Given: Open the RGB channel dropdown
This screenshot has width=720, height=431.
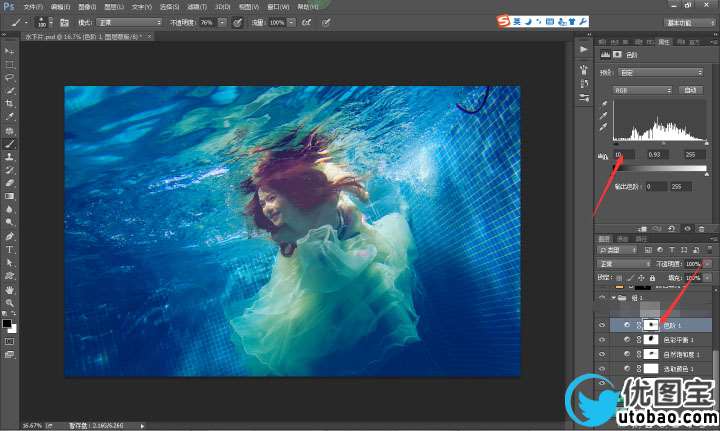Looking at the screenshot, I should pos(642,90).
